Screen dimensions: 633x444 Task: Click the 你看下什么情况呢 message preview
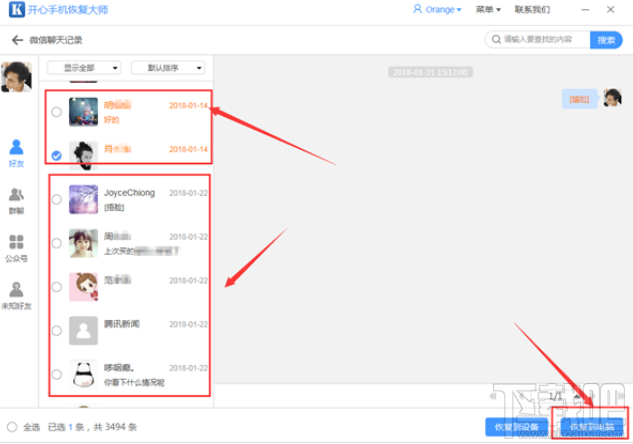(x=134, y=382)
